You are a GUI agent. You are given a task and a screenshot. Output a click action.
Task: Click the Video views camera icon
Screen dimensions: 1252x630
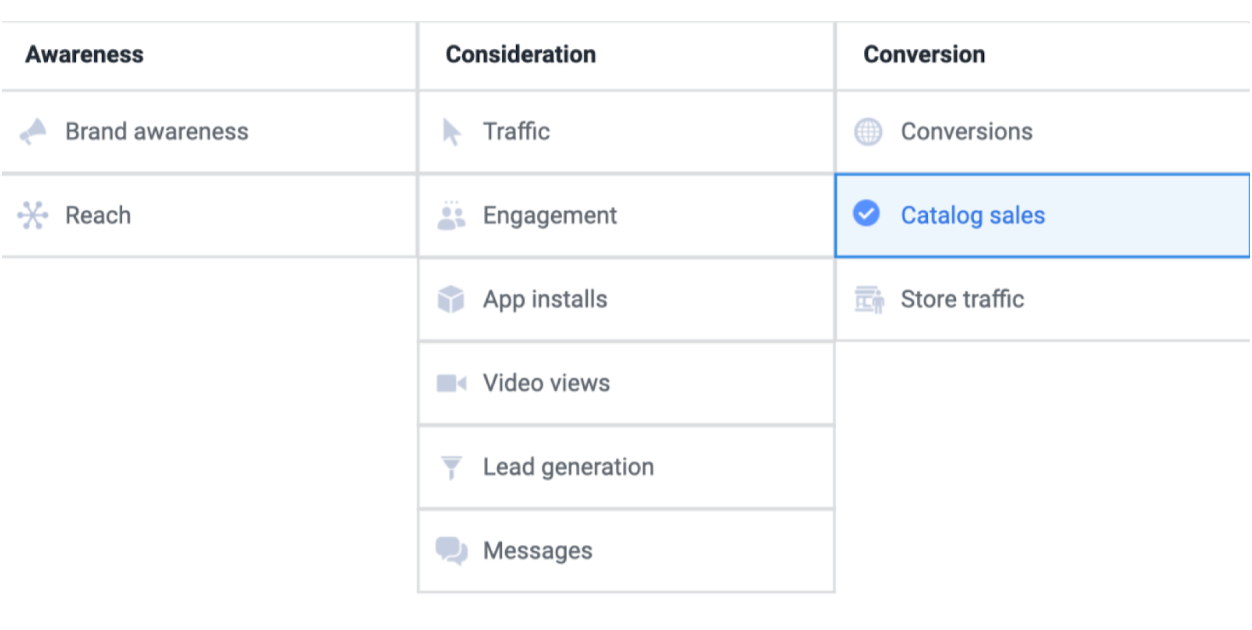[x=452, y=383]
